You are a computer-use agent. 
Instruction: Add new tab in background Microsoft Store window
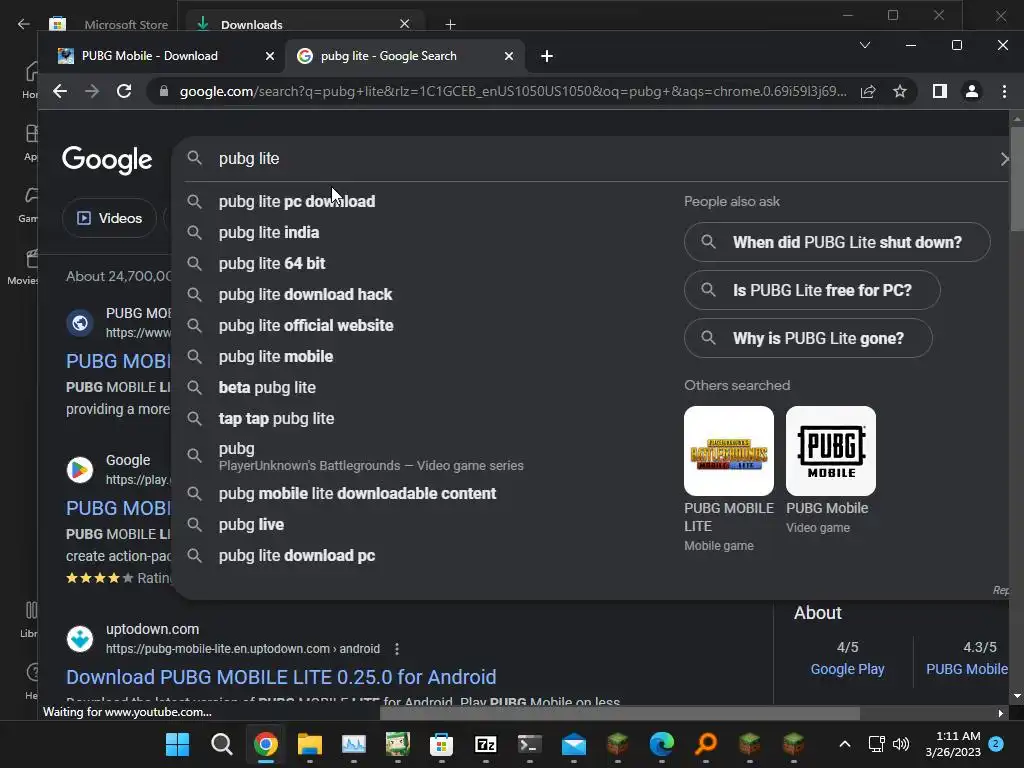click(x=451, y=25)
